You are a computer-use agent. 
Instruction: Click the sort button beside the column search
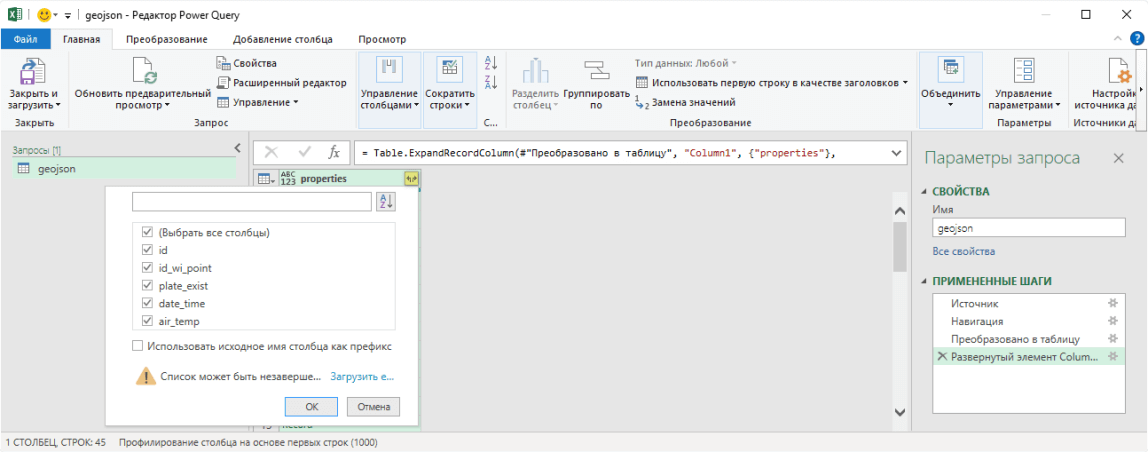click(x=386, y=202)
